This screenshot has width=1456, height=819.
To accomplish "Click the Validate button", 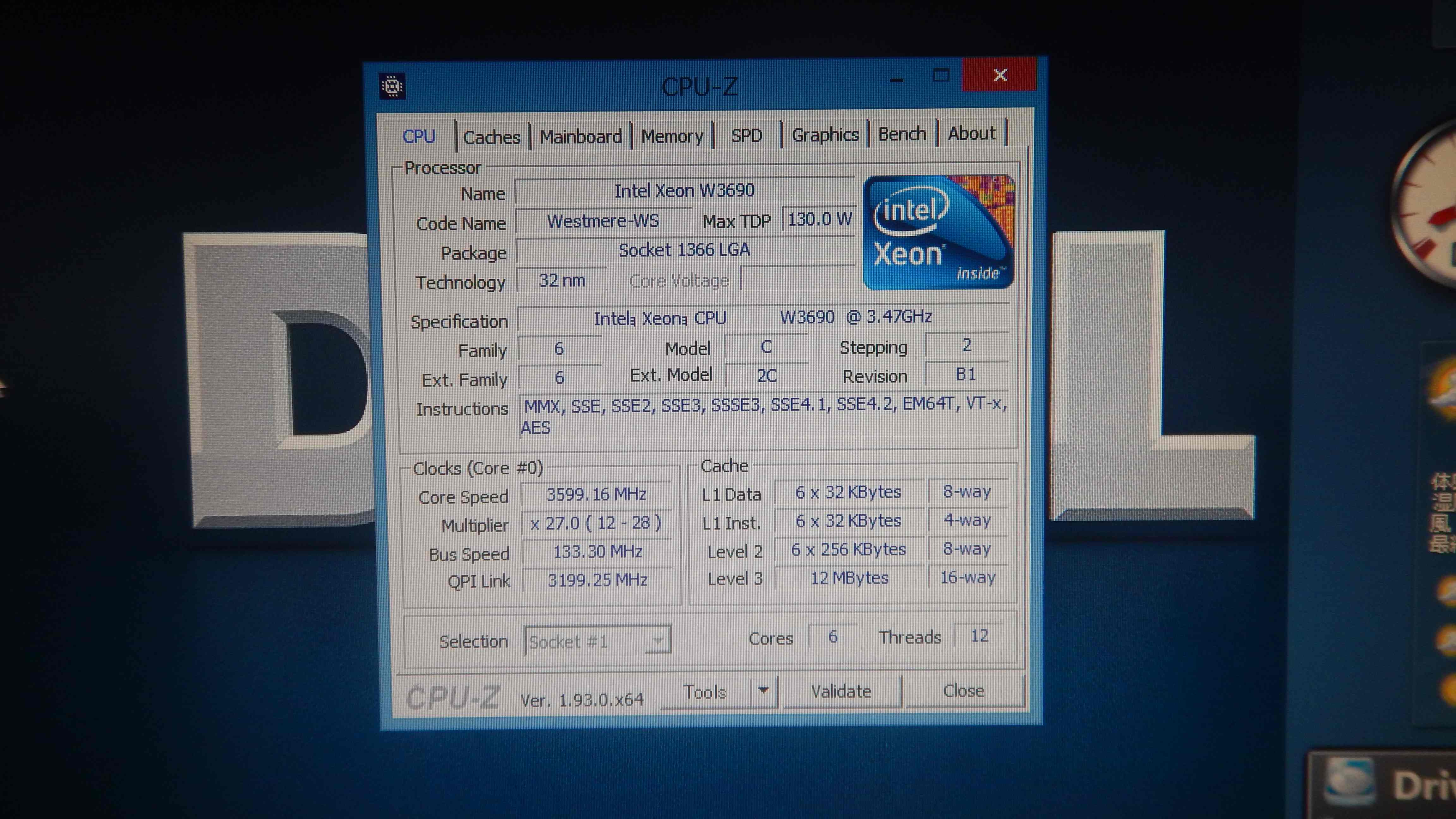I will 842,691.
